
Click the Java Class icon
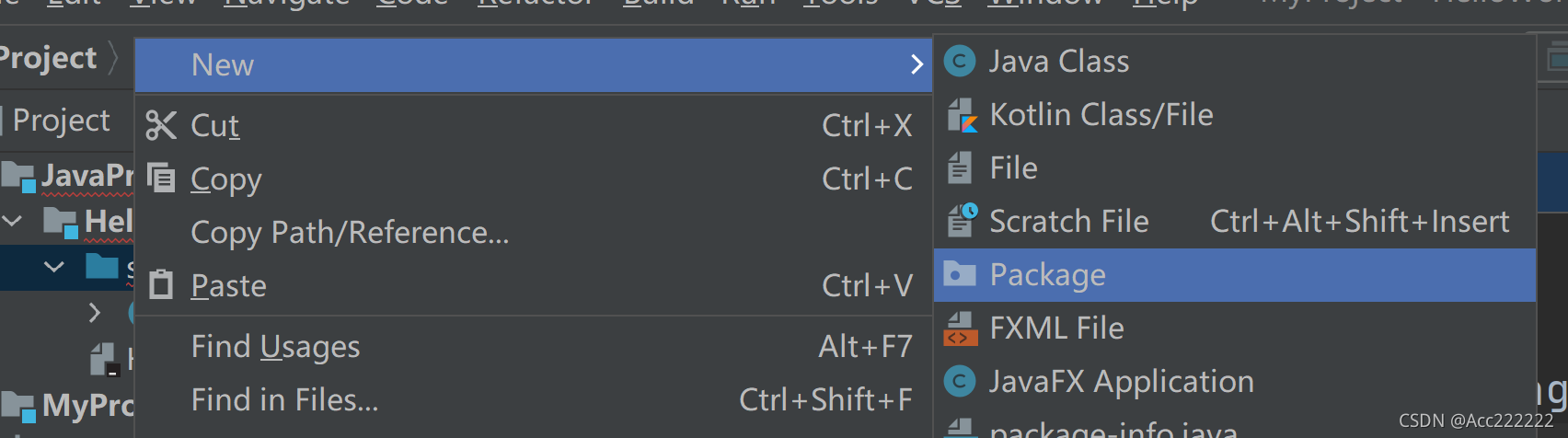960,62
